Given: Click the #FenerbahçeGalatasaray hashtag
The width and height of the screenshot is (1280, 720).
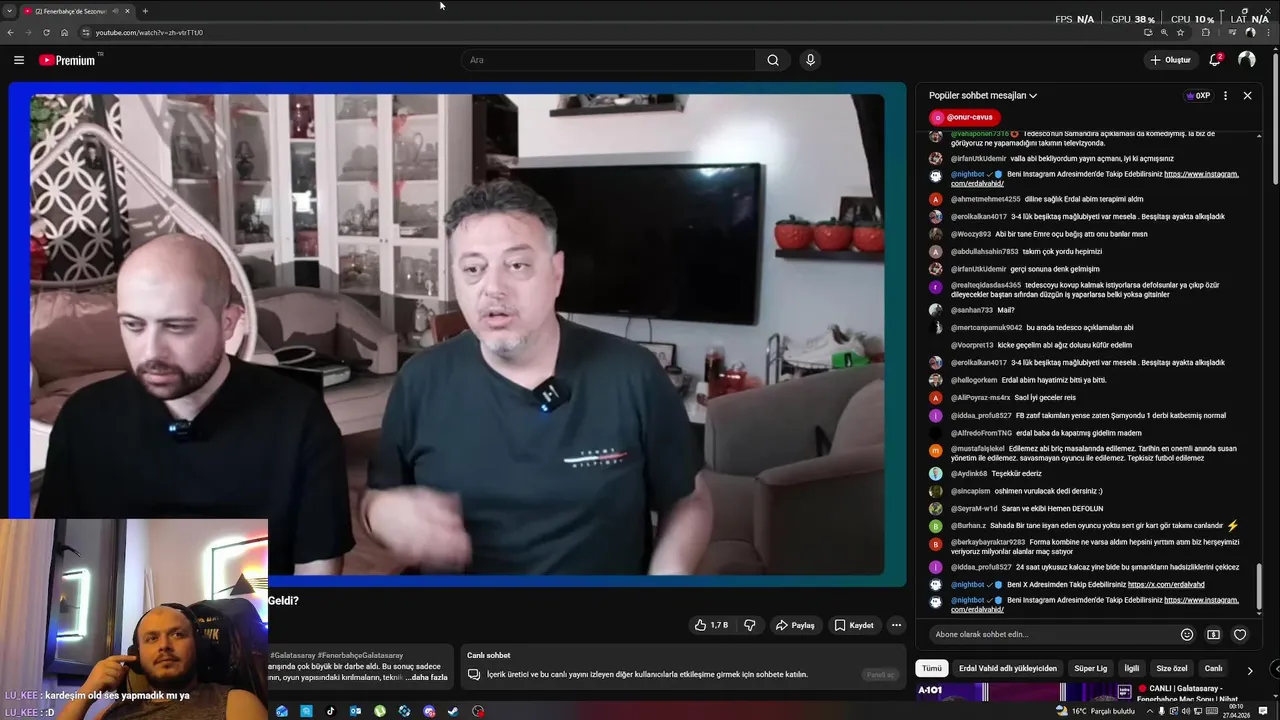Looking at the screenshot, I should 360,655.
